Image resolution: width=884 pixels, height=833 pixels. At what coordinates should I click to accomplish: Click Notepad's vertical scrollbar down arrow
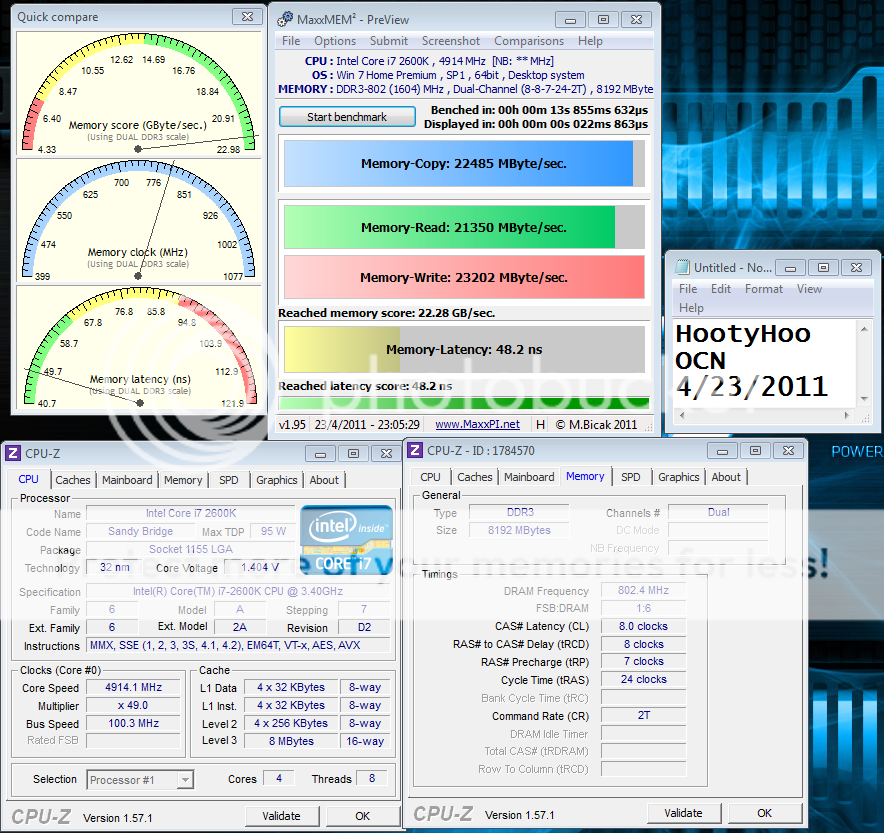point(864,399)
